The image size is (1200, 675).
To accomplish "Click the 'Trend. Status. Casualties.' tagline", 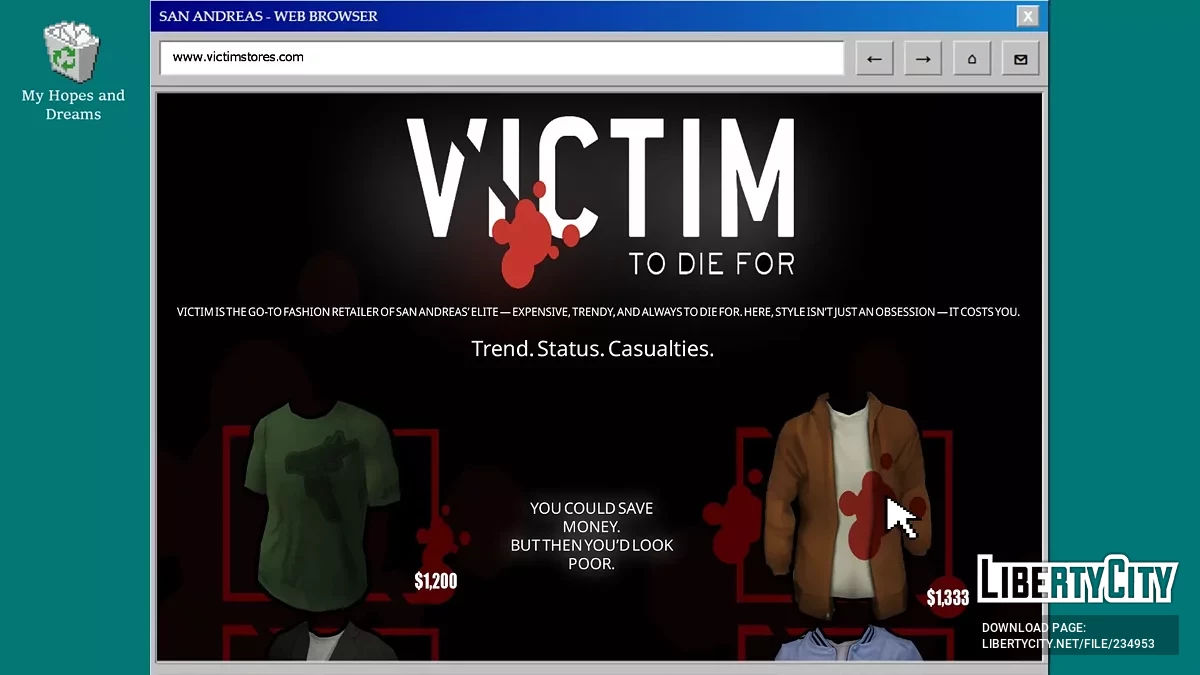I will point(592,350).
